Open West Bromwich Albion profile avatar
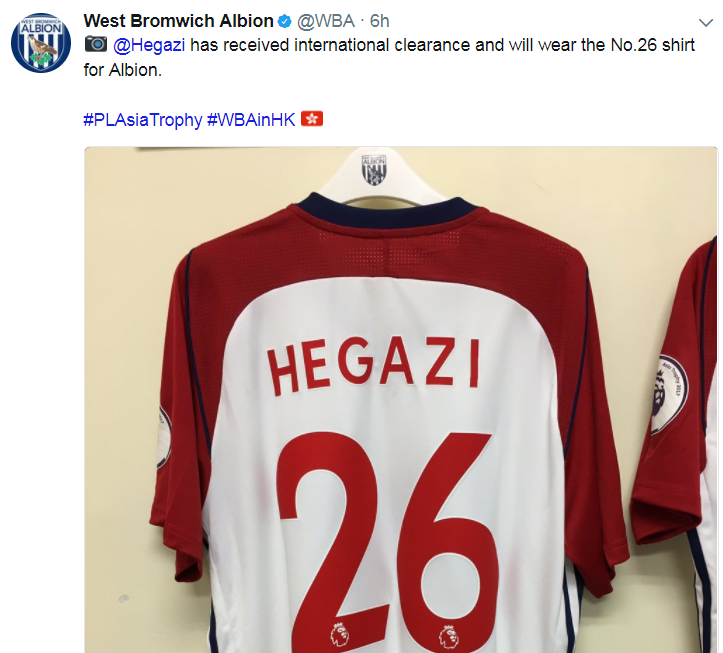Image resolution: width=723 pixels, height=653 pixels. (41, 43)
